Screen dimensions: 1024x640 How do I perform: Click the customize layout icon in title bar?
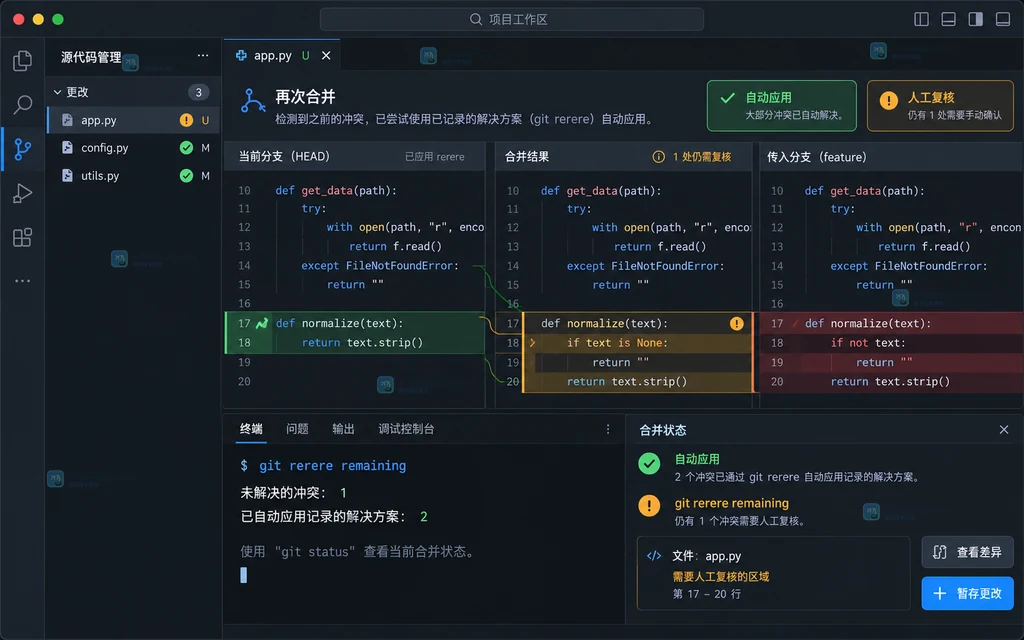(1003, 19)
